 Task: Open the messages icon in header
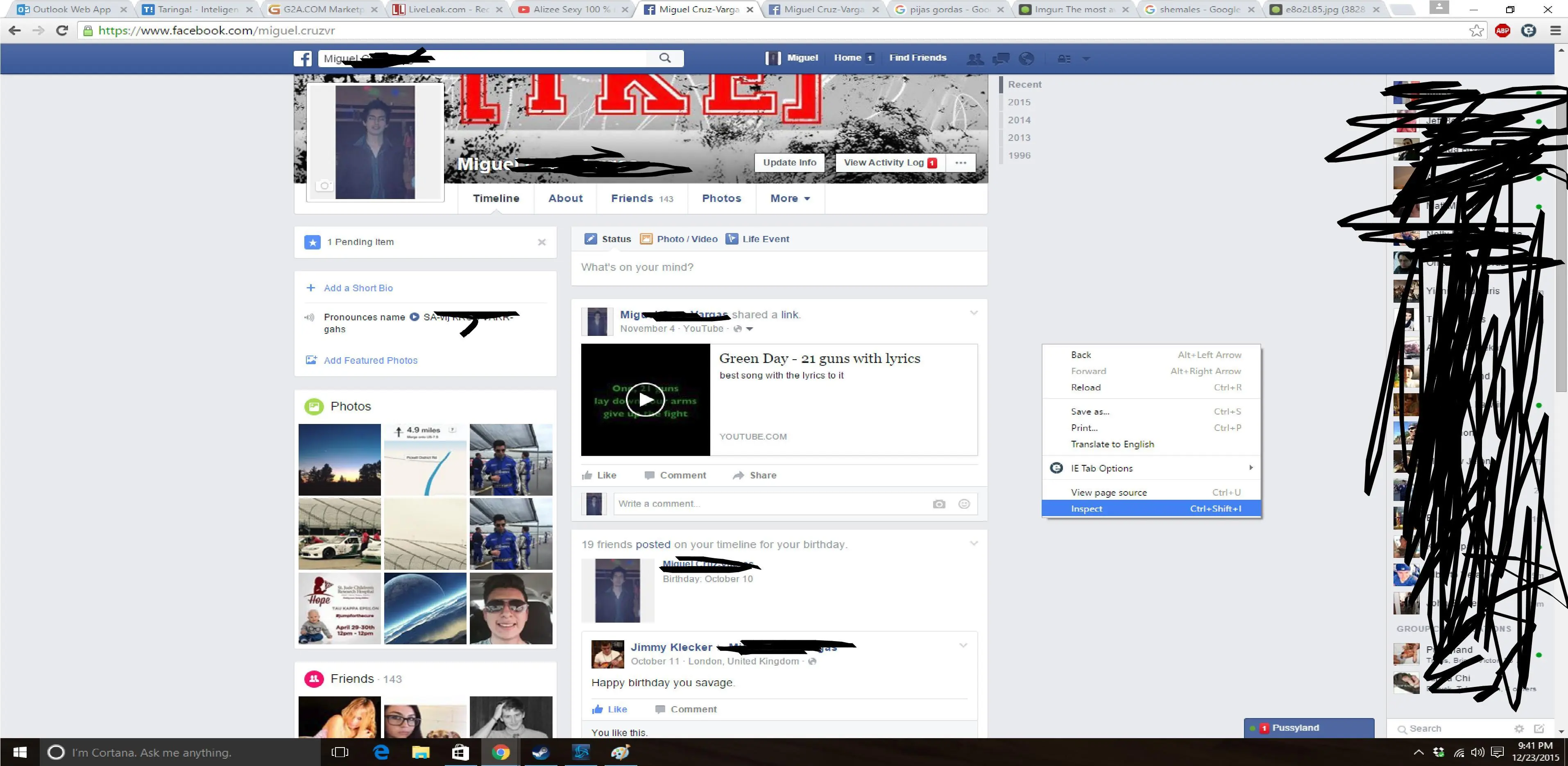[1001, 59]
